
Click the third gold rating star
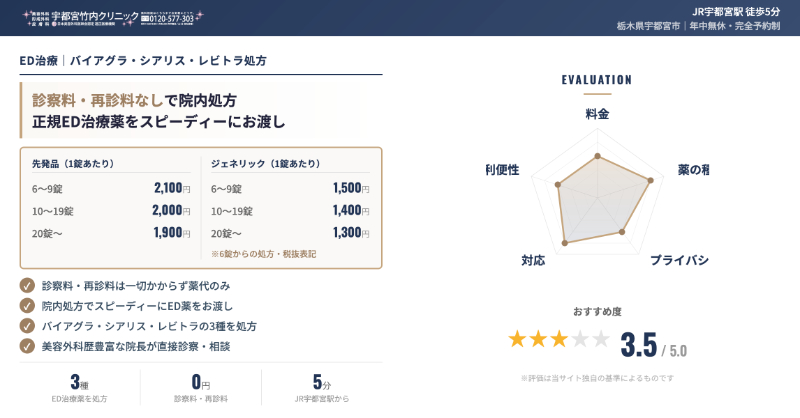coord(559,339)
